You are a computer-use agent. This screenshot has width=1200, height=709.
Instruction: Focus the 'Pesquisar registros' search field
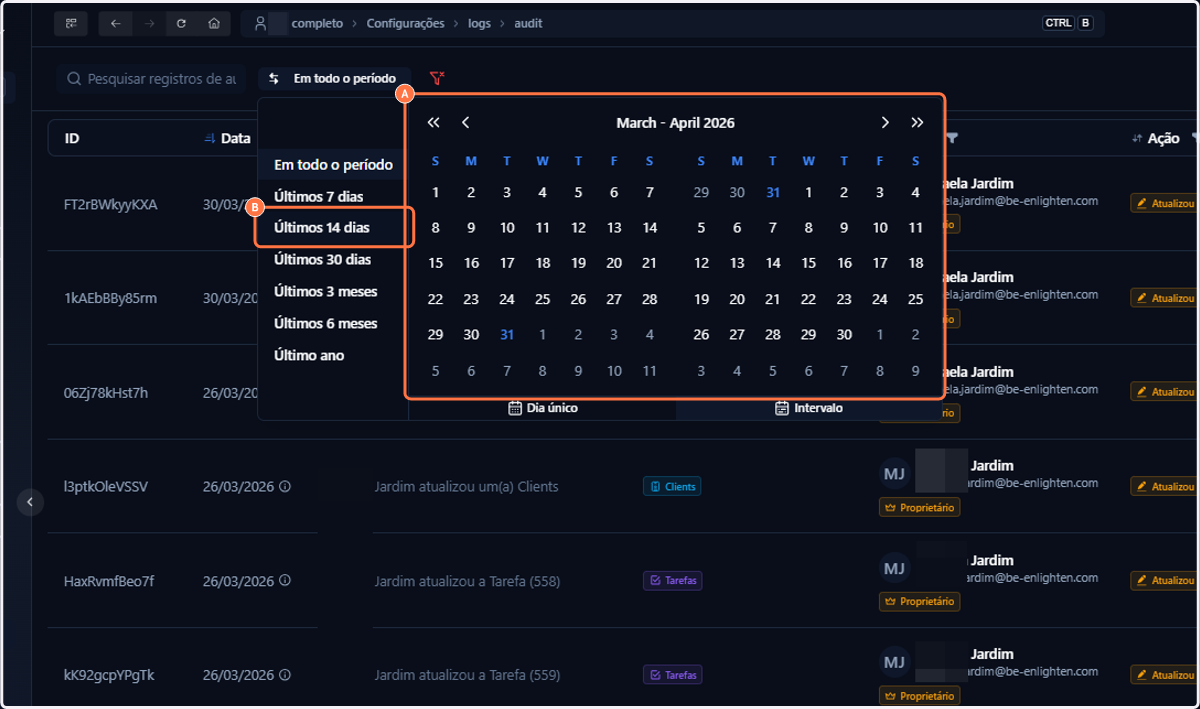(x=150, y=78)
